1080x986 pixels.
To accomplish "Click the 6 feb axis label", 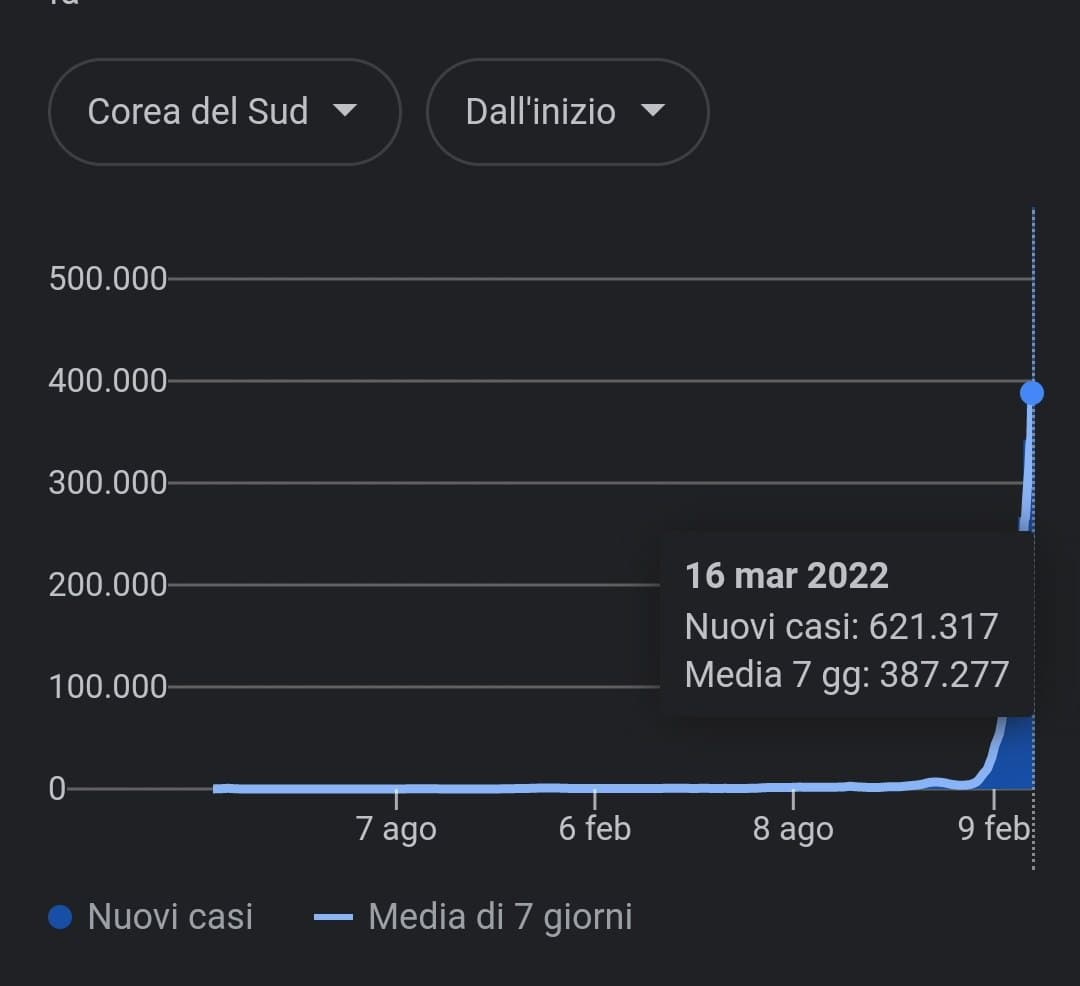I will pyautogui.click(x=595, y=829).
